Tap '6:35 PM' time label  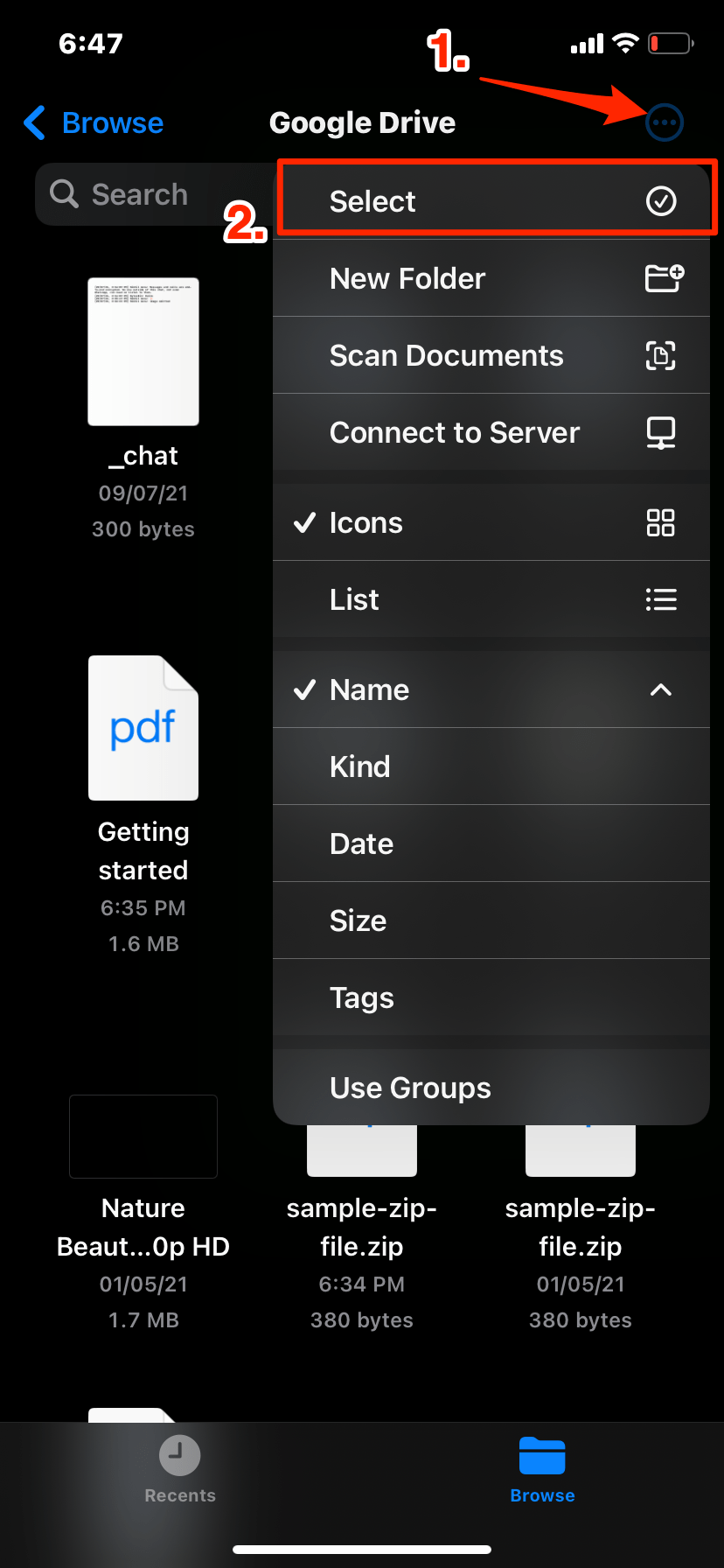point(143,908)
